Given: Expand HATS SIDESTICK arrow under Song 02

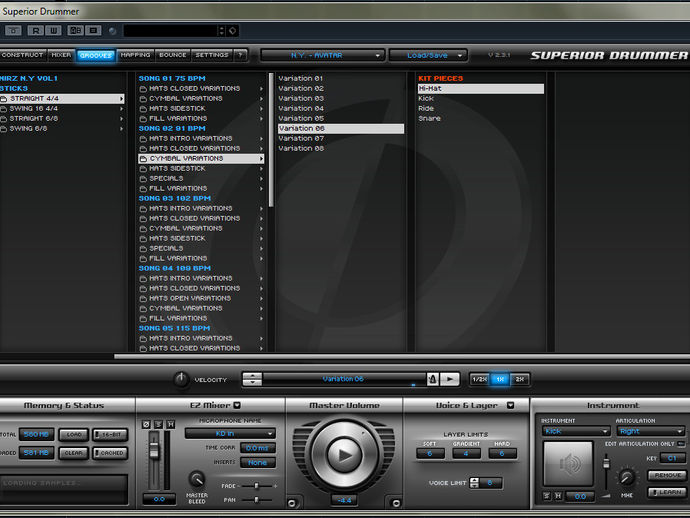Looking at the screenshot, I should point(261,169).
